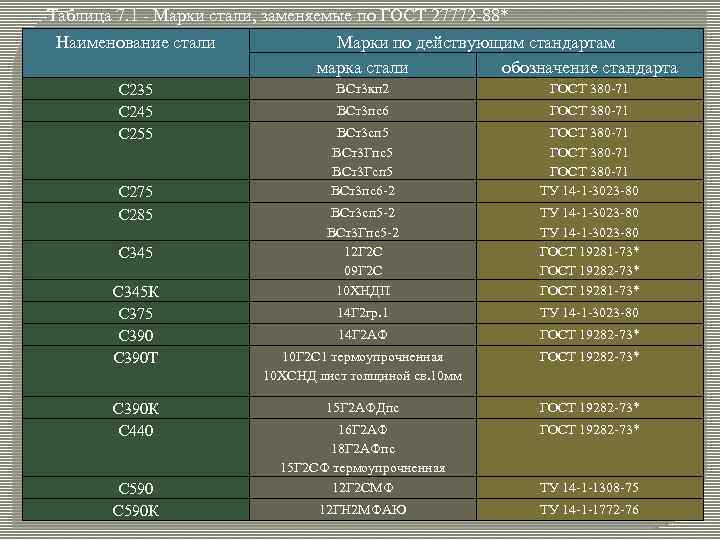Click the '18Г2АФпс' grade entry
720x540 pixels.
coord(363,449)
